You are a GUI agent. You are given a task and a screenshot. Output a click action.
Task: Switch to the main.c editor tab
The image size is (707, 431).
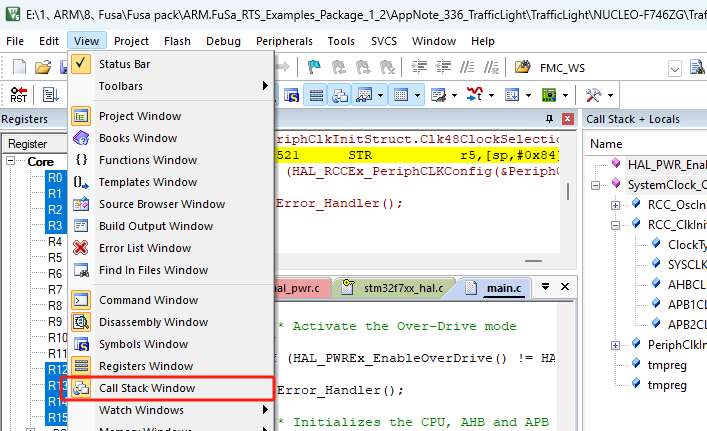pos(503,289)
